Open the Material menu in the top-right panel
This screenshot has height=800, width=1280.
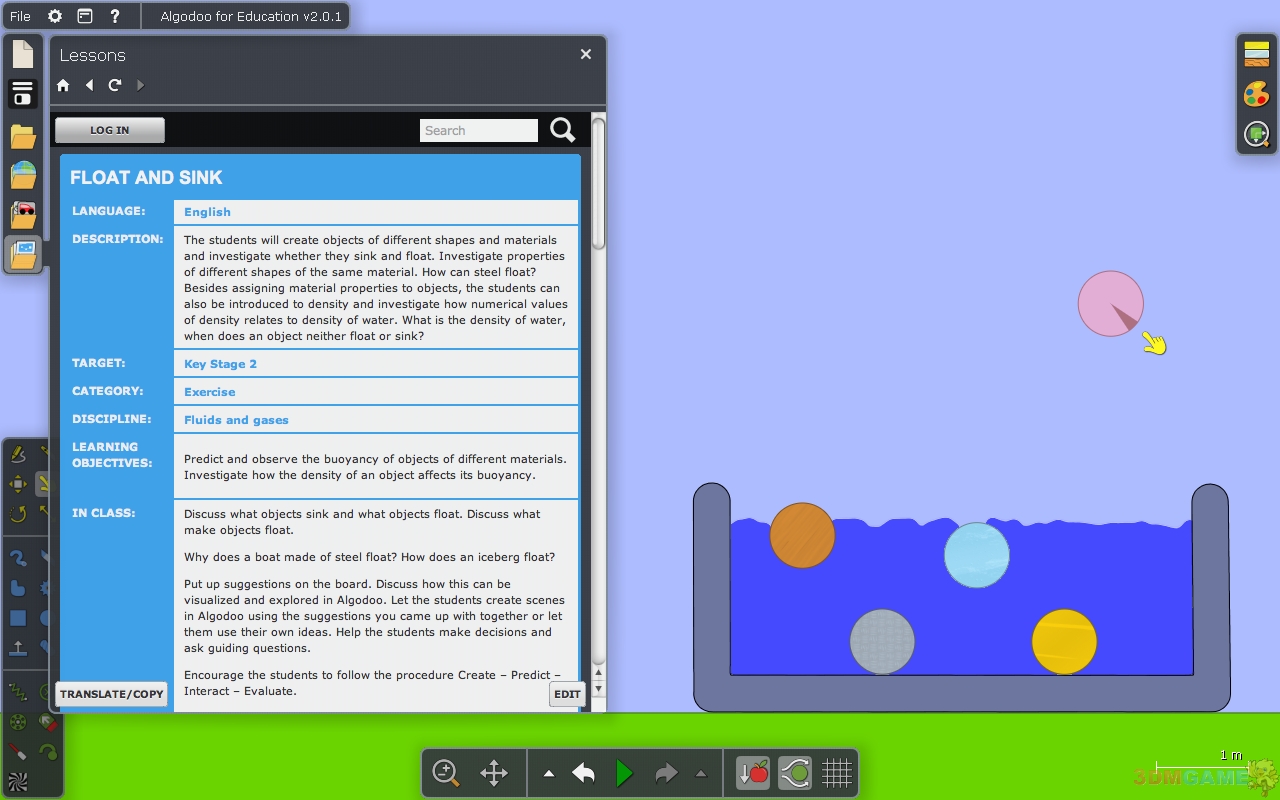(x=1256, y=54)
